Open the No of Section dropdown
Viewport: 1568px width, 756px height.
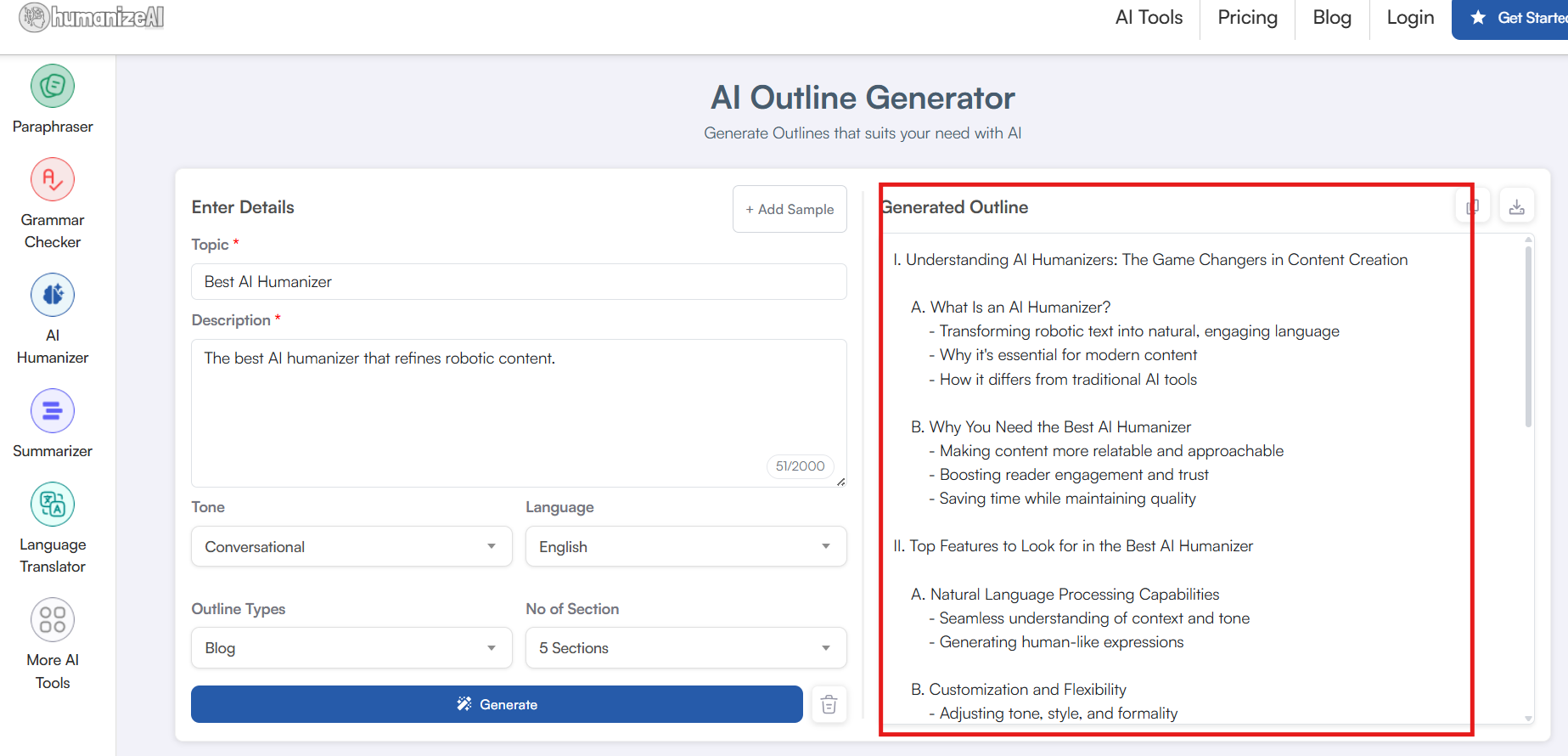(x=685, y=648)
